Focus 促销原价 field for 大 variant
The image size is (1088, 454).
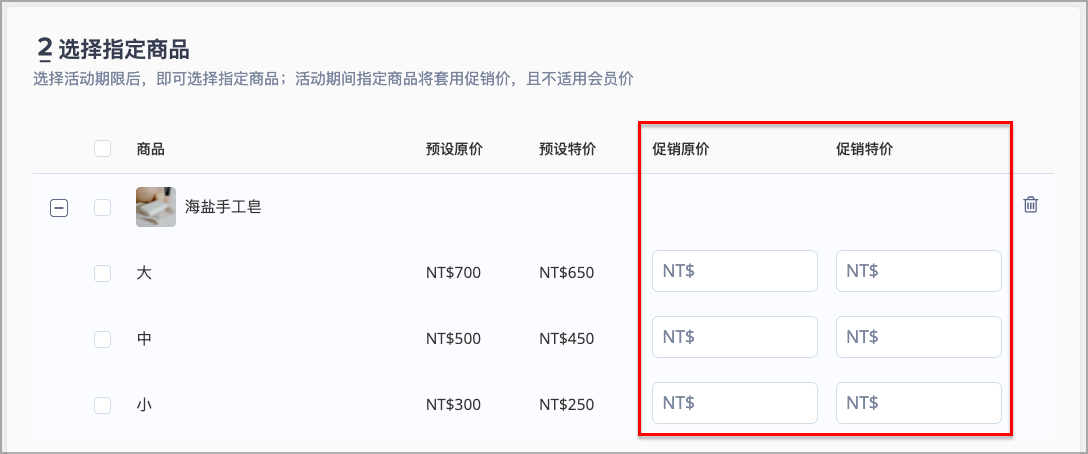[735, 271]
